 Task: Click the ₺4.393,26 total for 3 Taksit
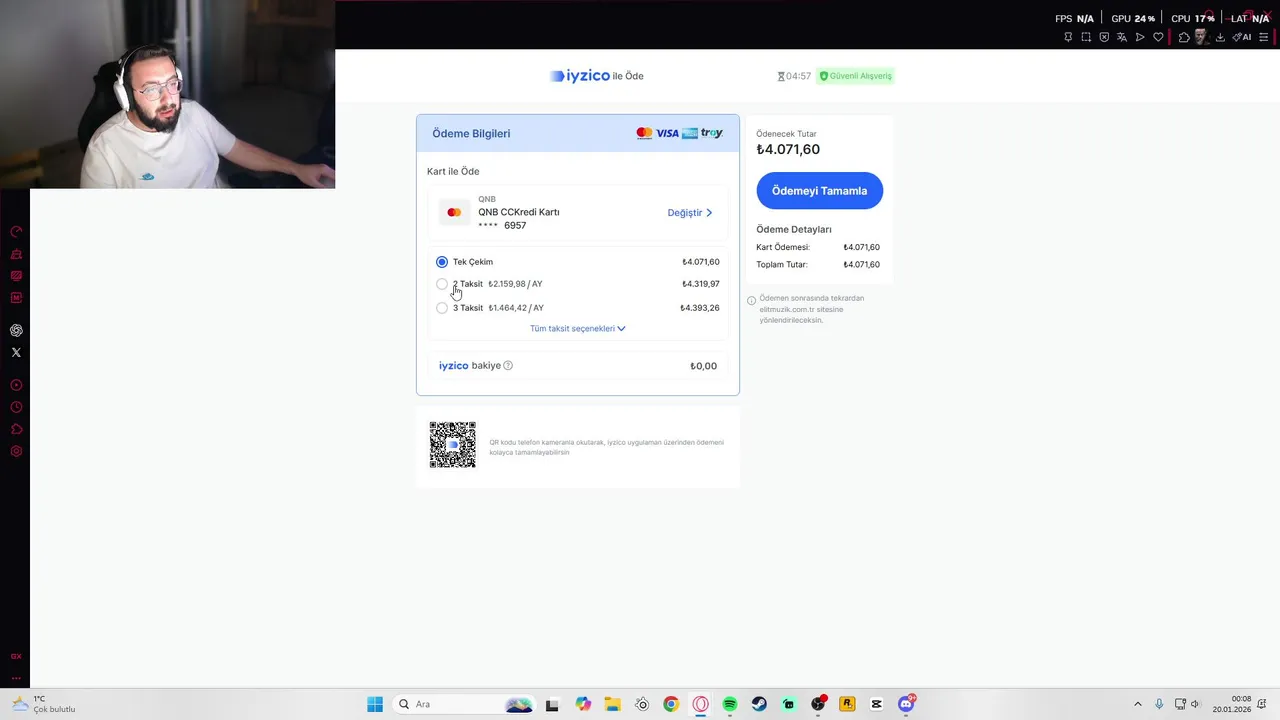[x=700, y=308]
